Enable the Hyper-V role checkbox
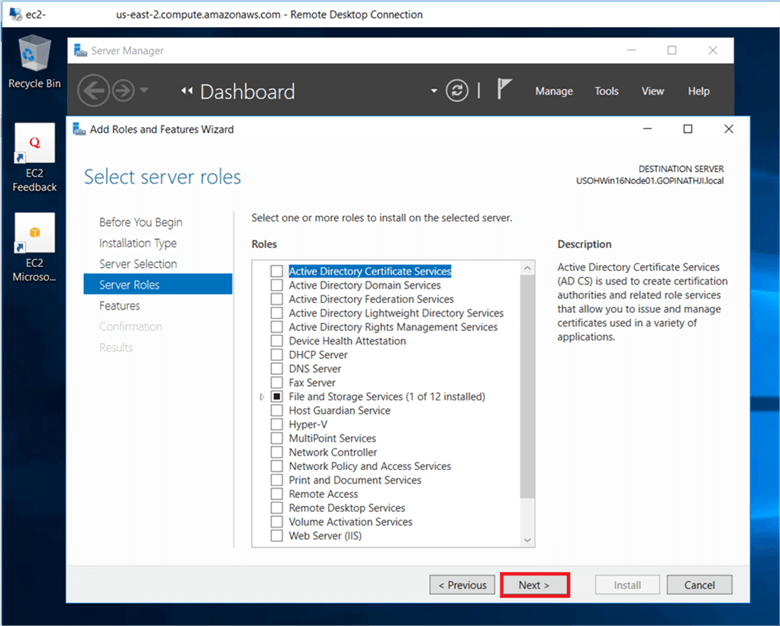Image resolution: width=780 pixels, height=626 pixels. coord(277,424)
